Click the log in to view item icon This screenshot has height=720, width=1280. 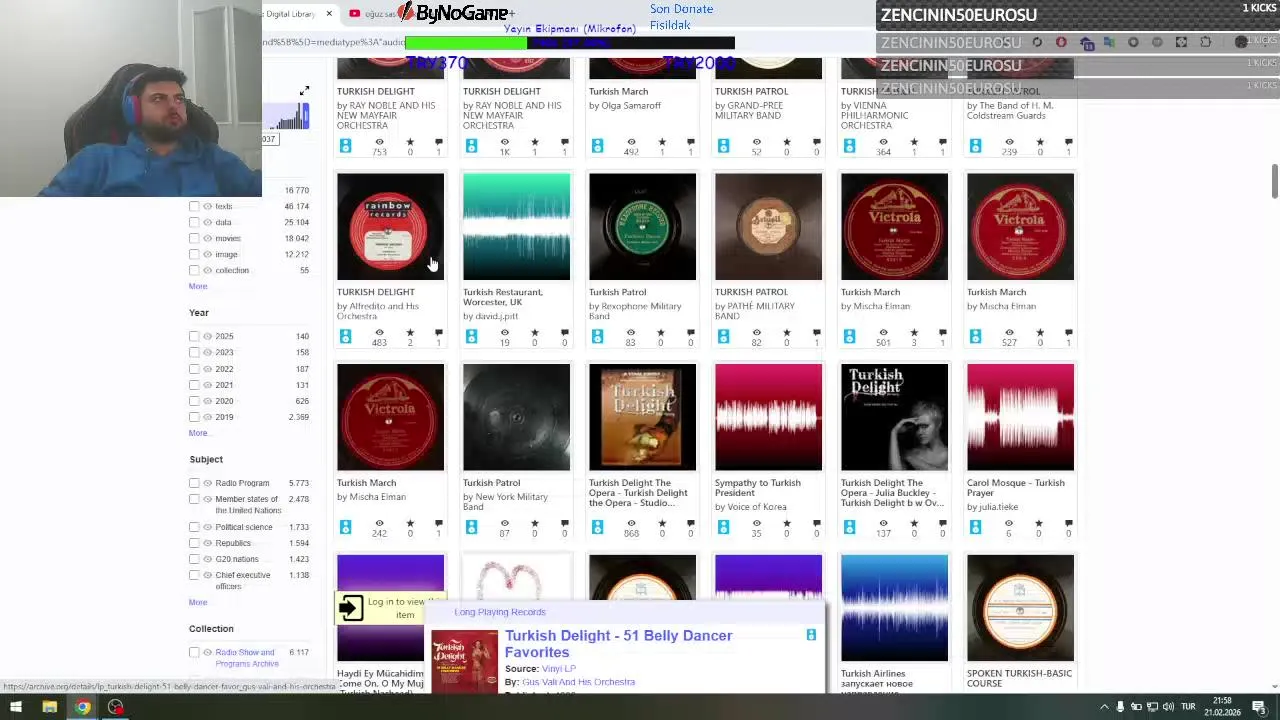[x=350, y=607]
